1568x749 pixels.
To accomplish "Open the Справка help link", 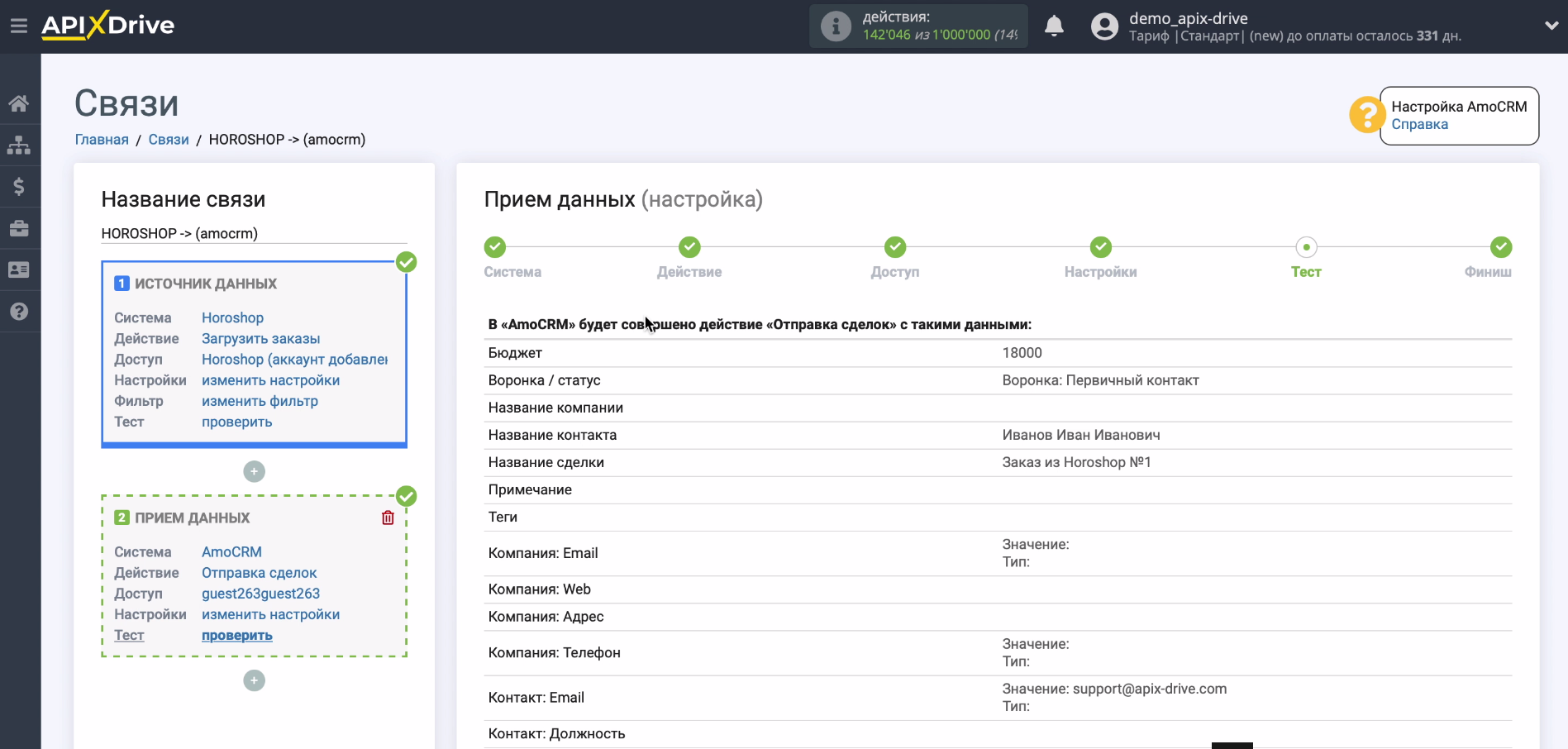I will point(1419,124).
